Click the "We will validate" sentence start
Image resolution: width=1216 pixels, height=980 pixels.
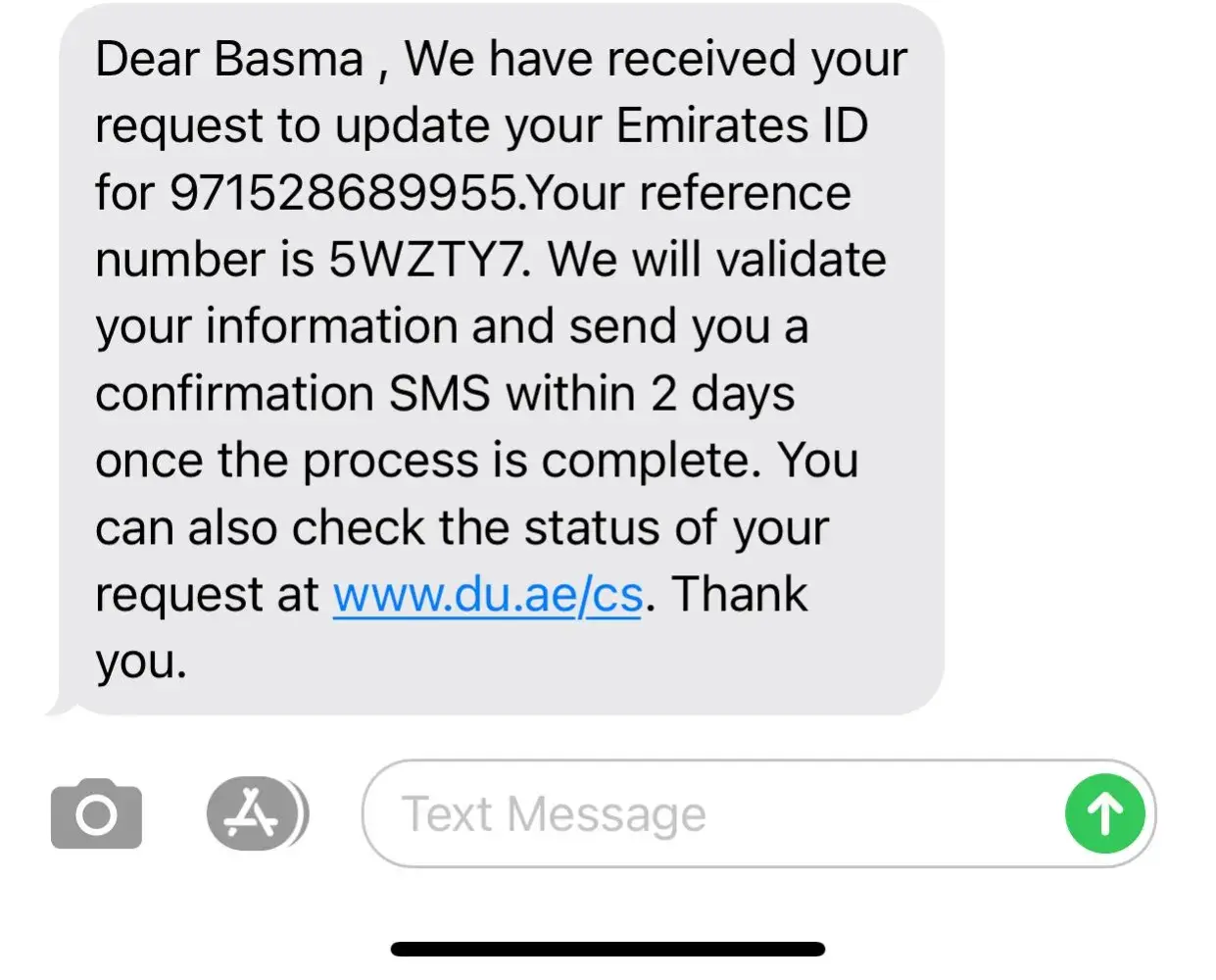point(716,260)
